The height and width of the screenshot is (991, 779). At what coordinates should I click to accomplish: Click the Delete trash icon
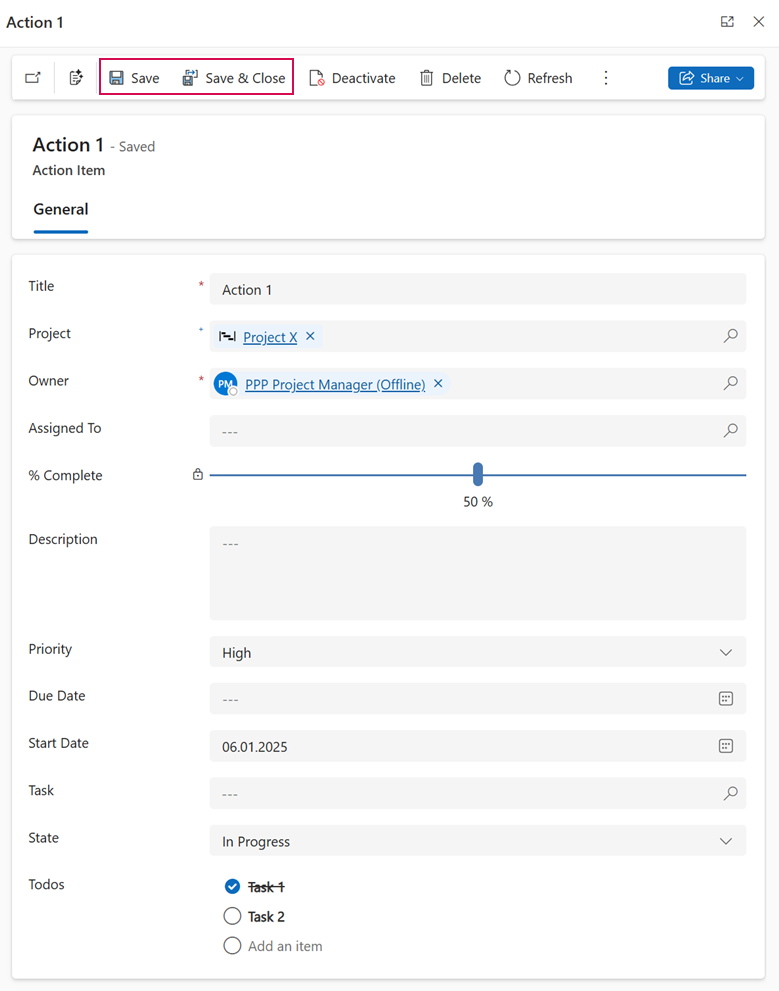(427, 78)
